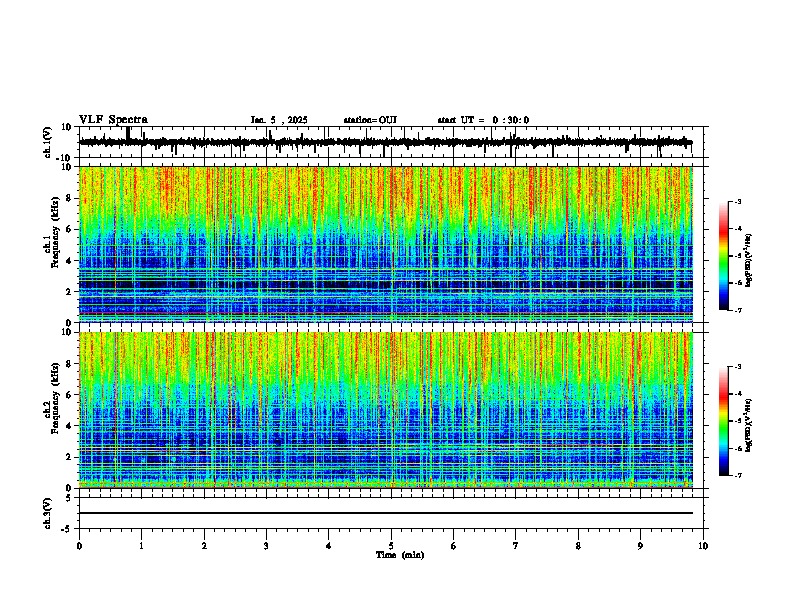The width and height of the screenshot is (792, 612).
Task: Click the "ch.3(V)" axis label
Action: 48,513
